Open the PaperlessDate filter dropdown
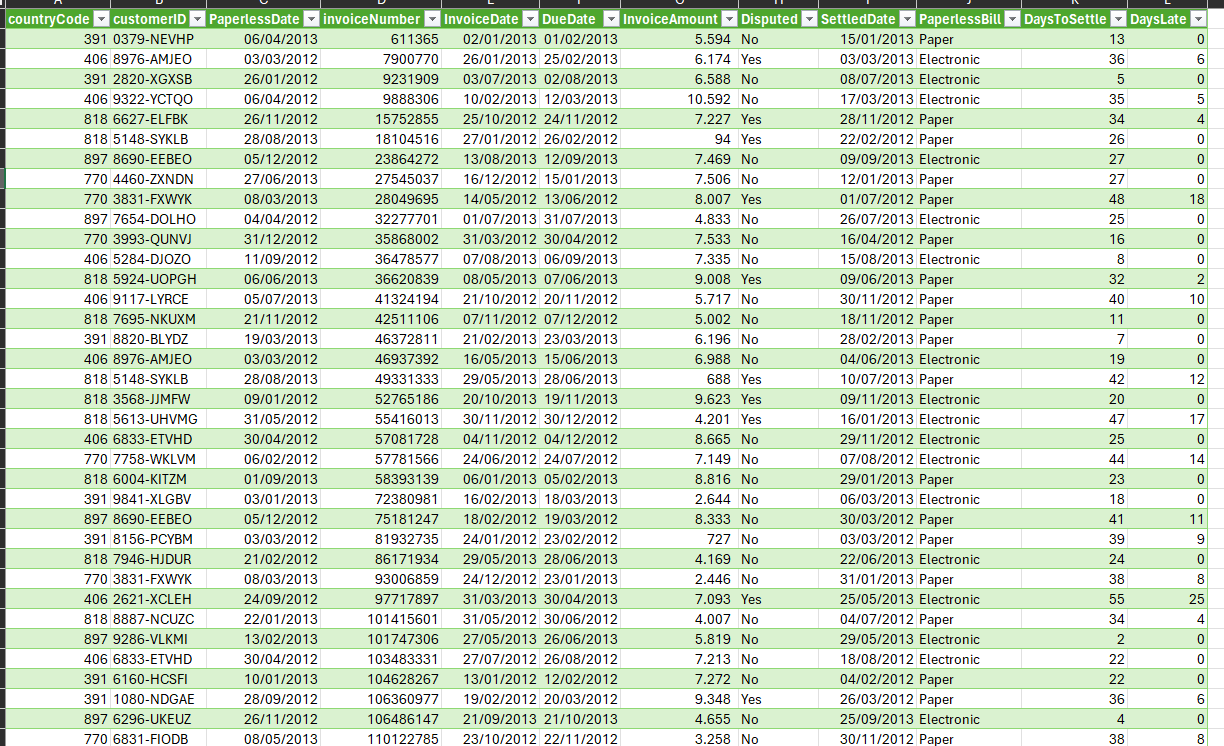The image size is (1224, 746). pos(310,18)
